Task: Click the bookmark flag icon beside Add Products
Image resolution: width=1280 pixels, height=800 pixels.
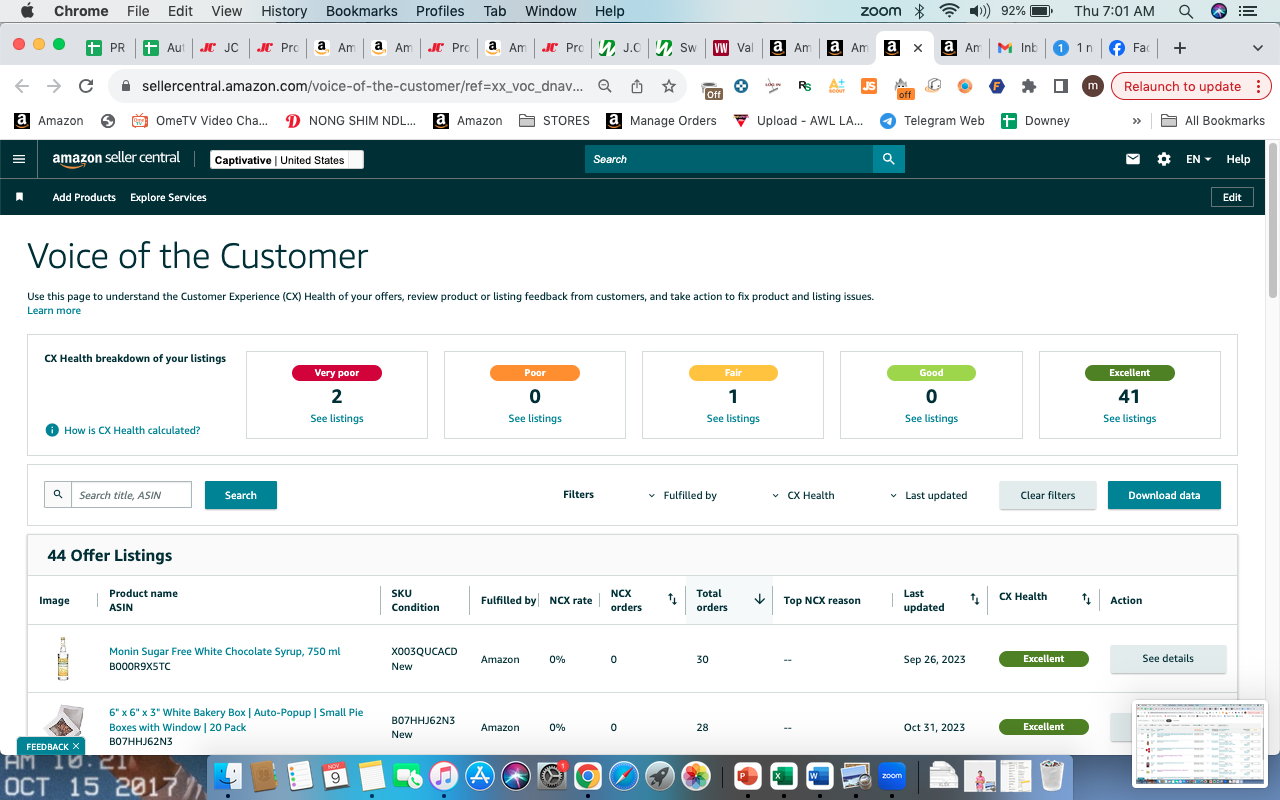Action: click(19, 197)
